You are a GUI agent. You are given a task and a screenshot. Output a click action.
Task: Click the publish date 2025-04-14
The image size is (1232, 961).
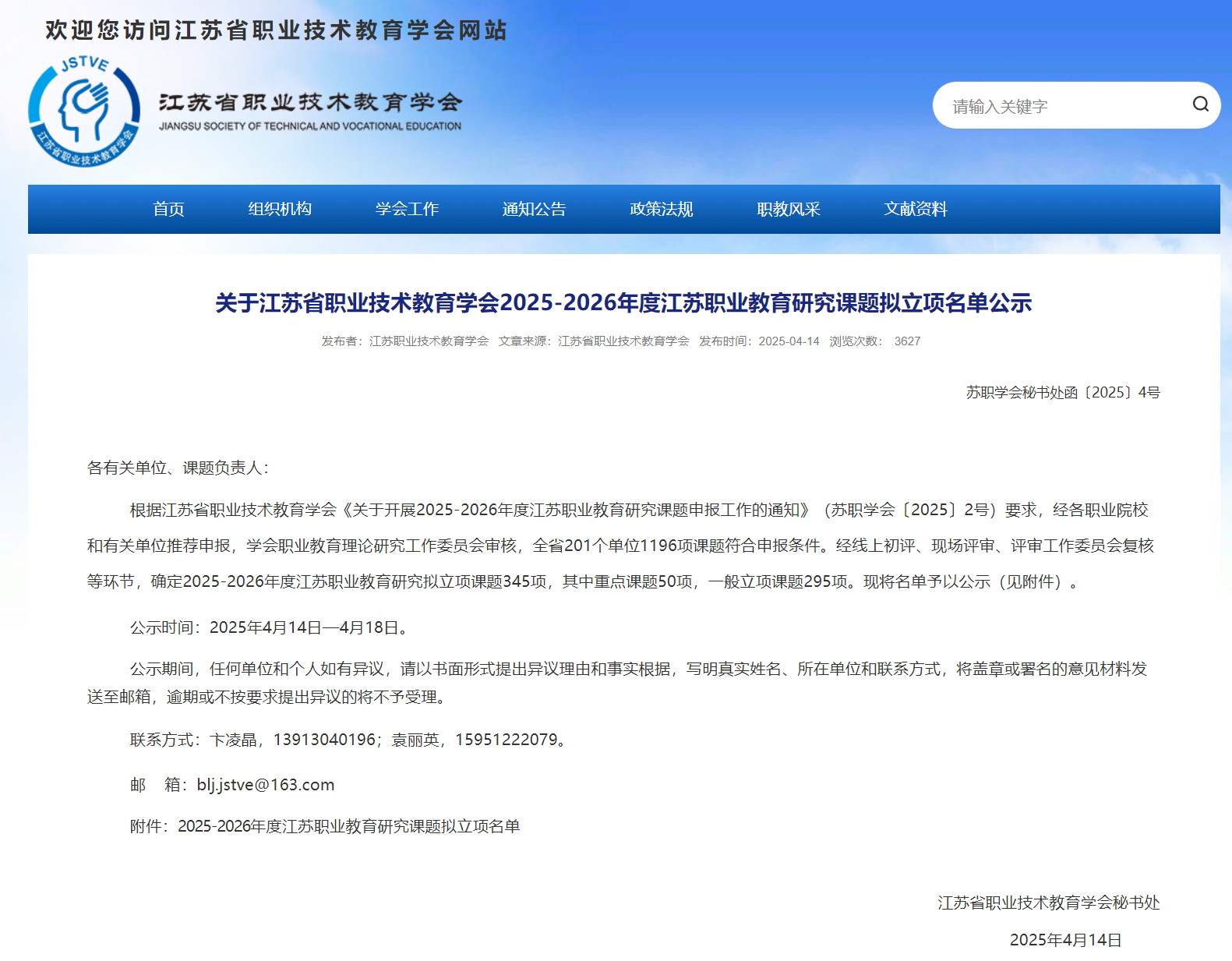pyautogui.click(x=789, y=341)
